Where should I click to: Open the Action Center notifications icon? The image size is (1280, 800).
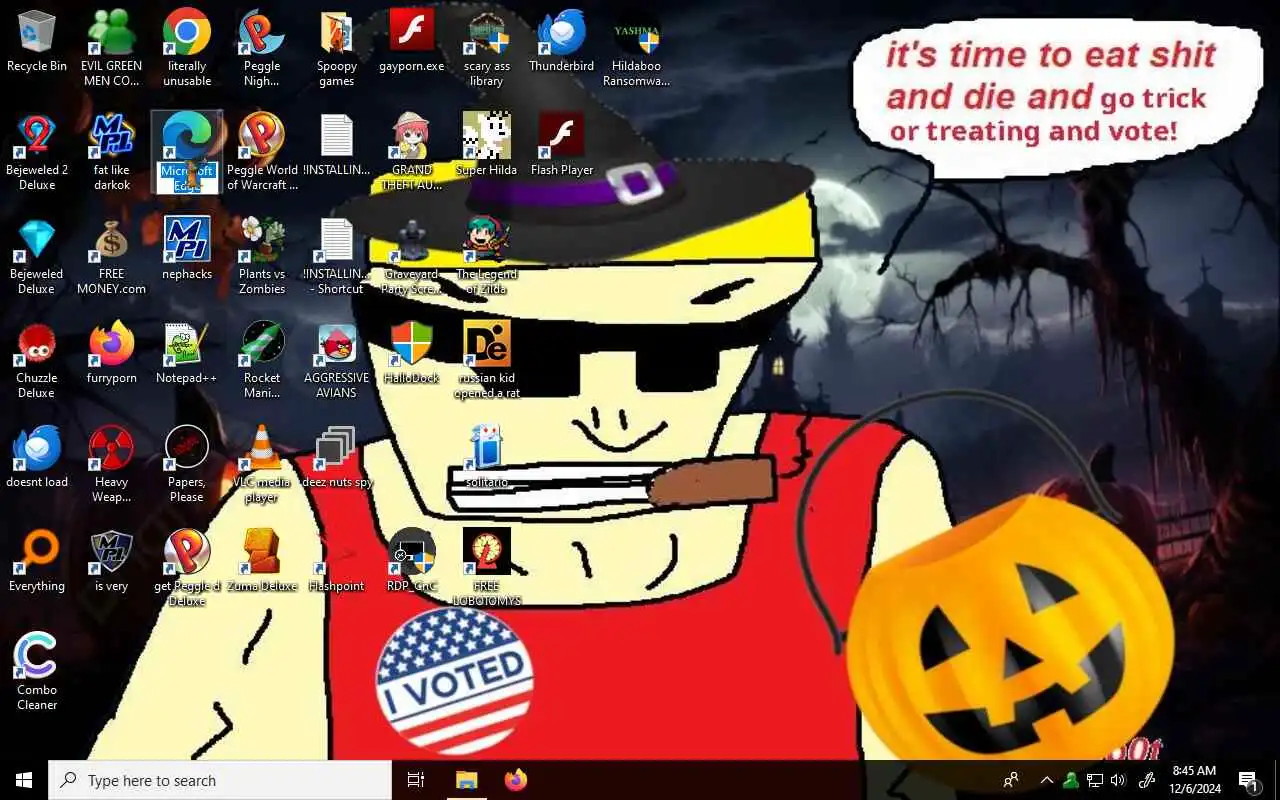click(x=1249, y=780)
